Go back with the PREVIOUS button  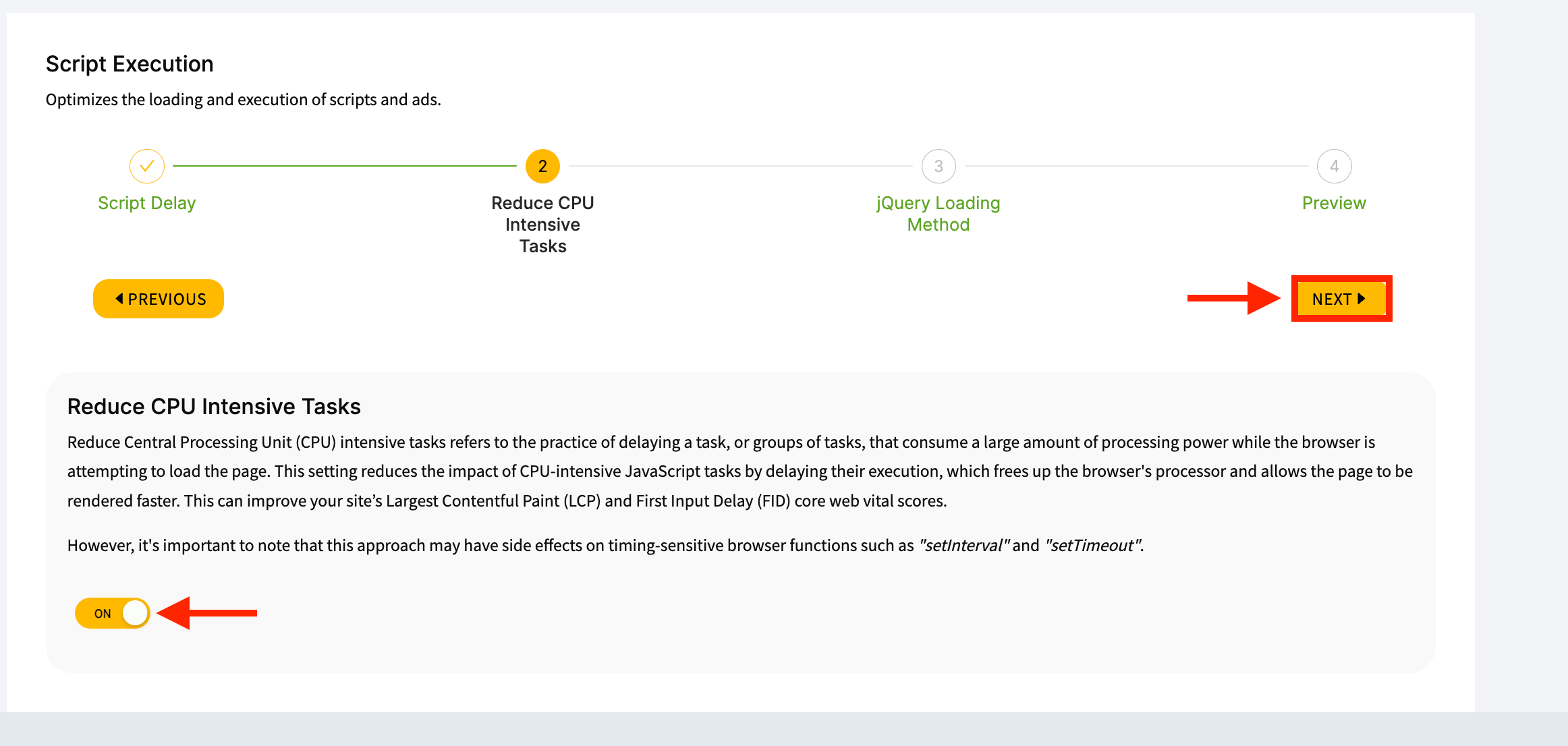[159, 299]
